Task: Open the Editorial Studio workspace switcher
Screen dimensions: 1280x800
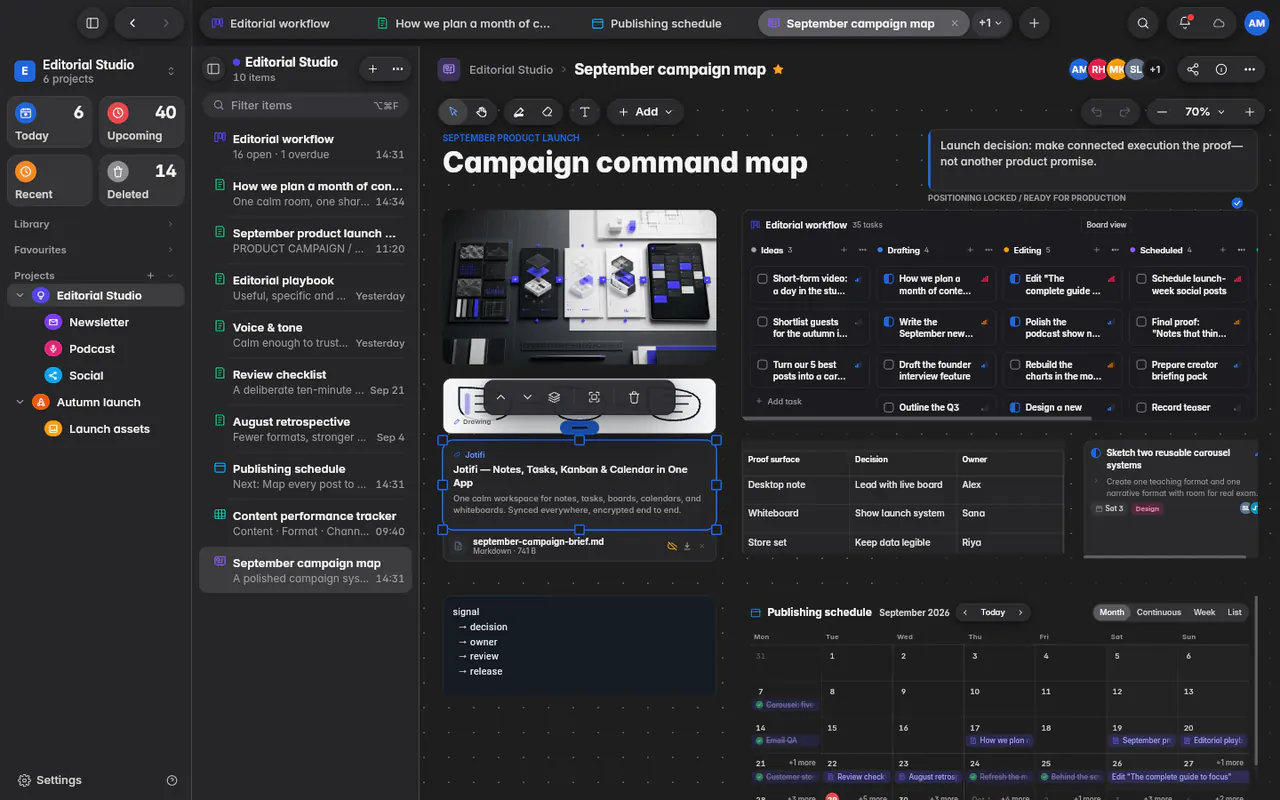Action: 95,71
